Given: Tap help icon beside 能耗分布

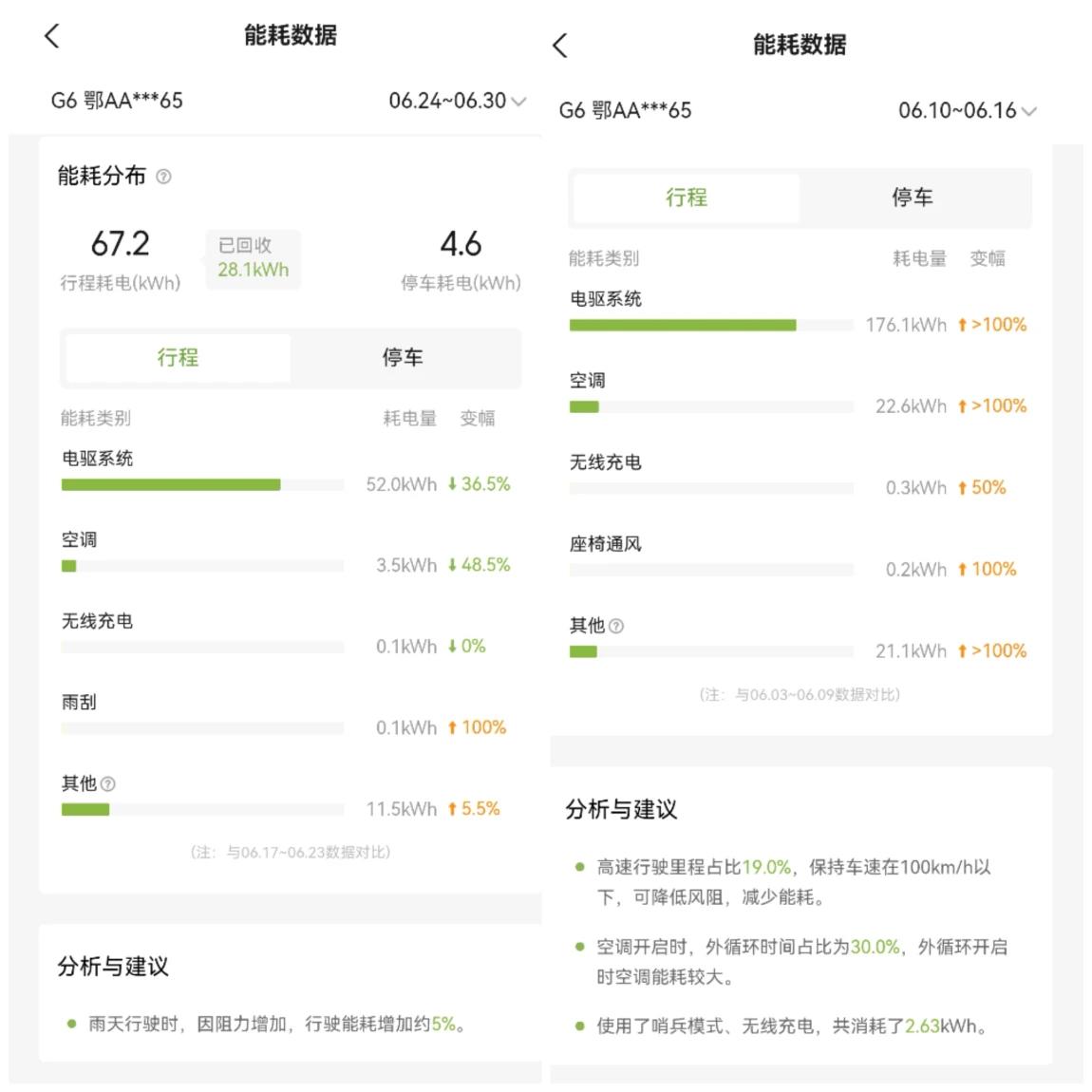Looking at the screenshot, I should pos(163,177).
